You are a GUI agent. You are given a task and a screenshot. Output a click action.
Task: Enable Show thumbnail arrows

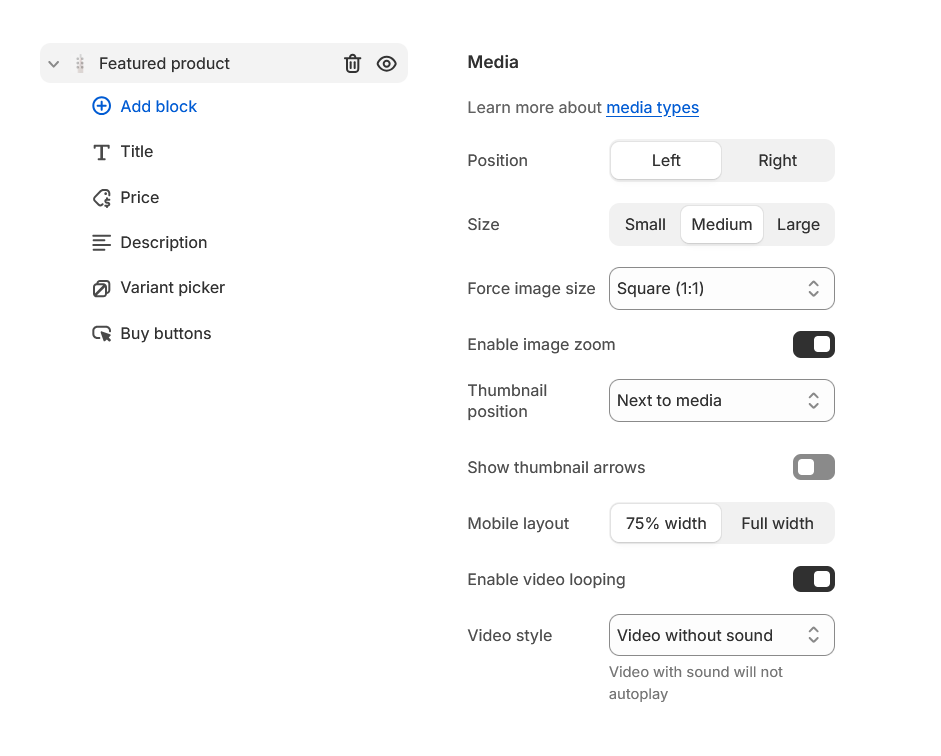point(813,467)
